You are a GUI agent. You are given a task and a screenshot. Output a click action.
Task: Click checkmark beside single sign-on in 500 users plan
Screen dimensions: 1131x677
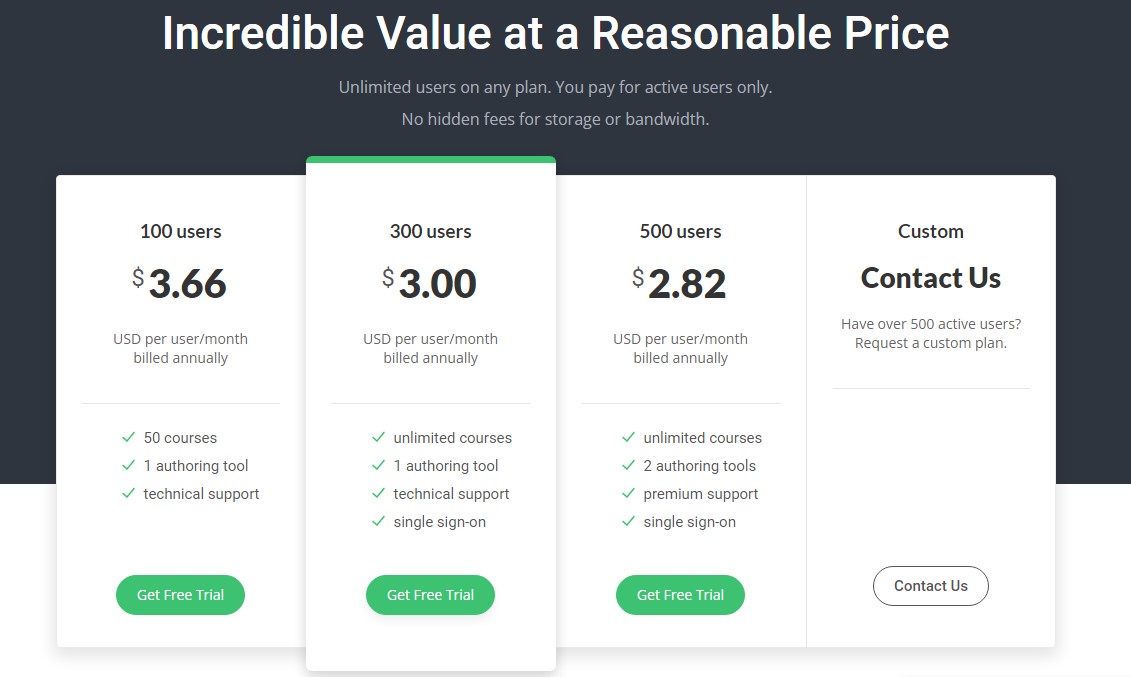628,521
